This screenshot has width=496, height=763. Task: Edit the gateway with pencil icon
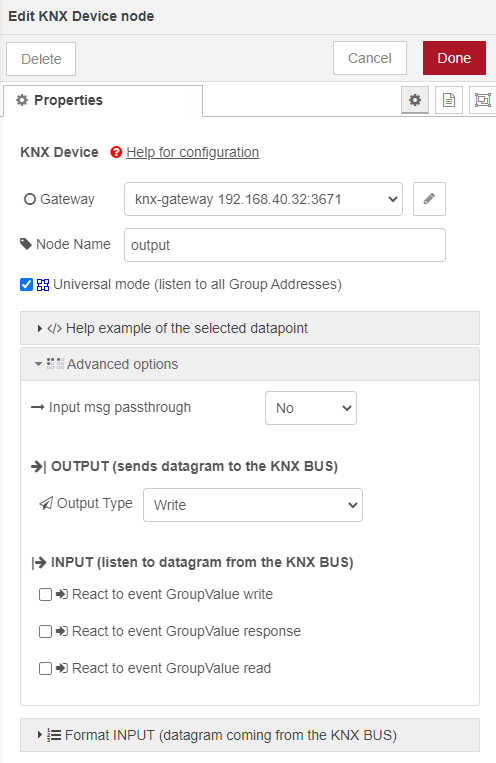coord(429,199)
